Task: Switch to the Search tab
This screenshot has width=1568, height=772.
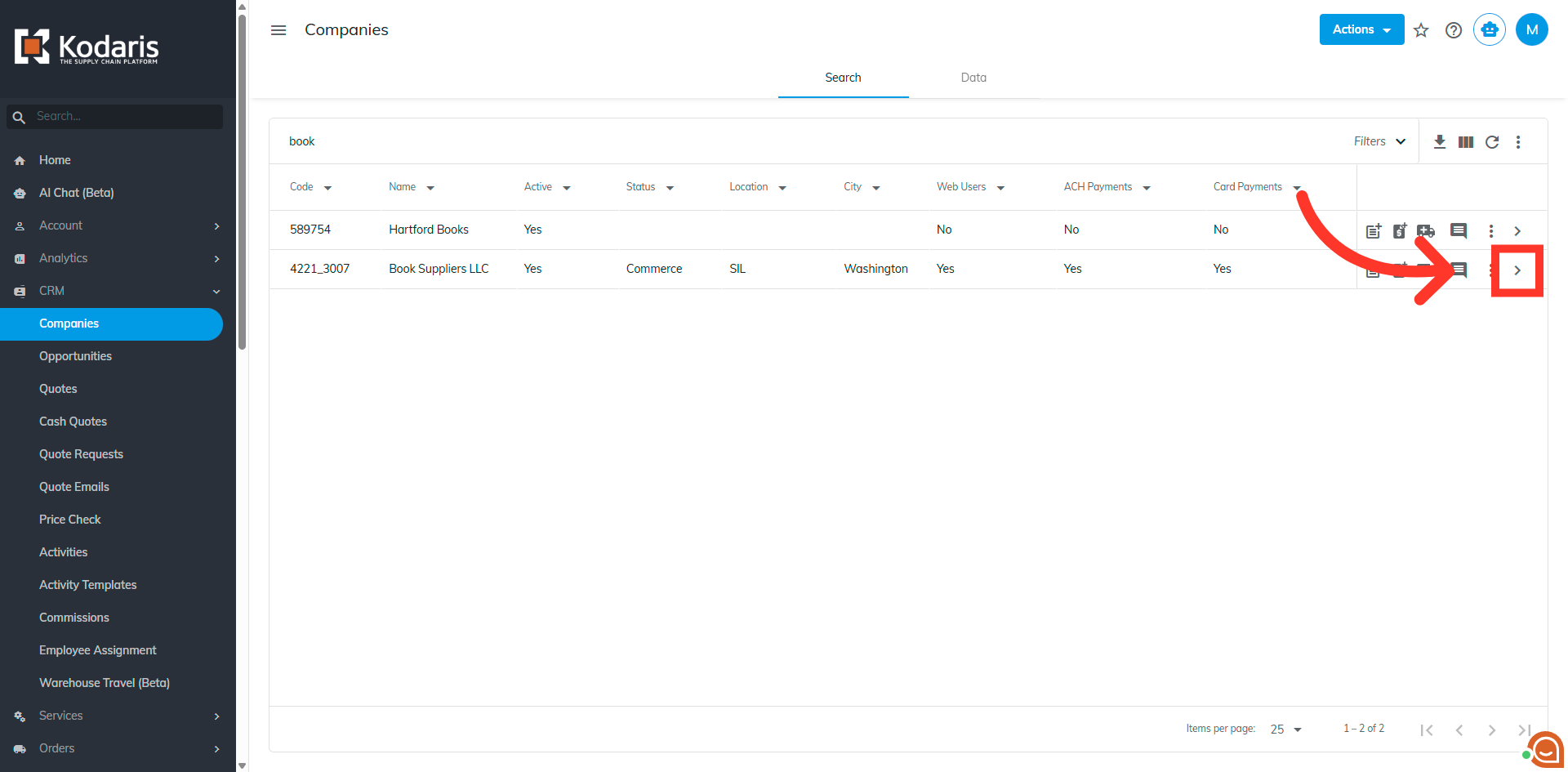Action: 843,78
